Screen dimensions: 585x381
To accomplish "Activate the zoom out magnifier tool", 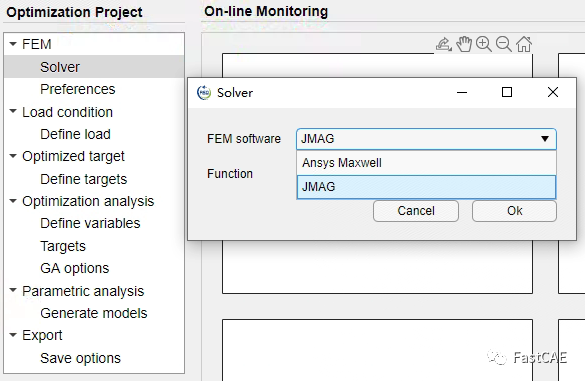I will click(x=504, y=44).
